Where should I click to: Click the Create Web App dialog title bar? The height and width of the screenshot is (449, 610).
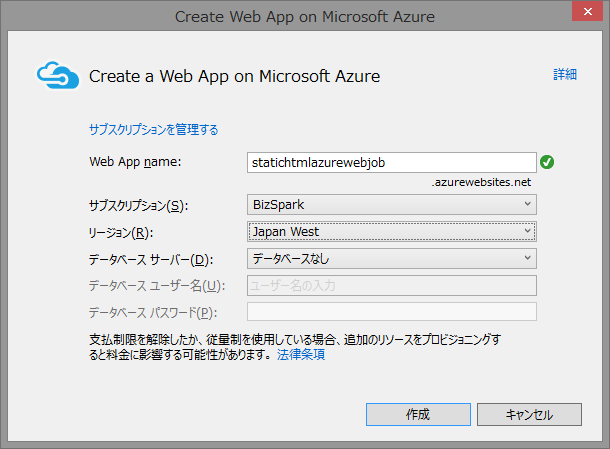[304, 17]
